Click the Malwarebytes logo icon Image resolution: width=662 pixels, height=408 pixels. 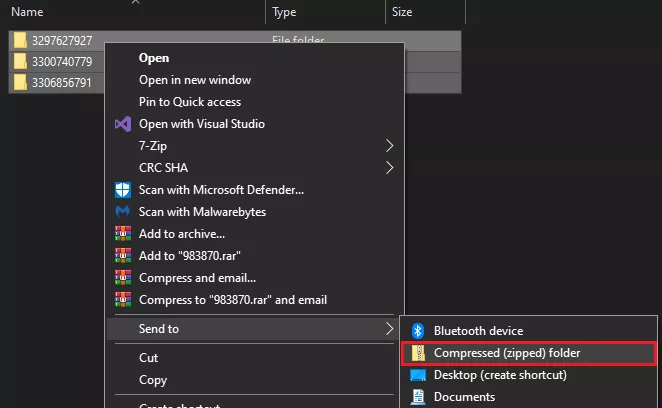tap(123, 211)
